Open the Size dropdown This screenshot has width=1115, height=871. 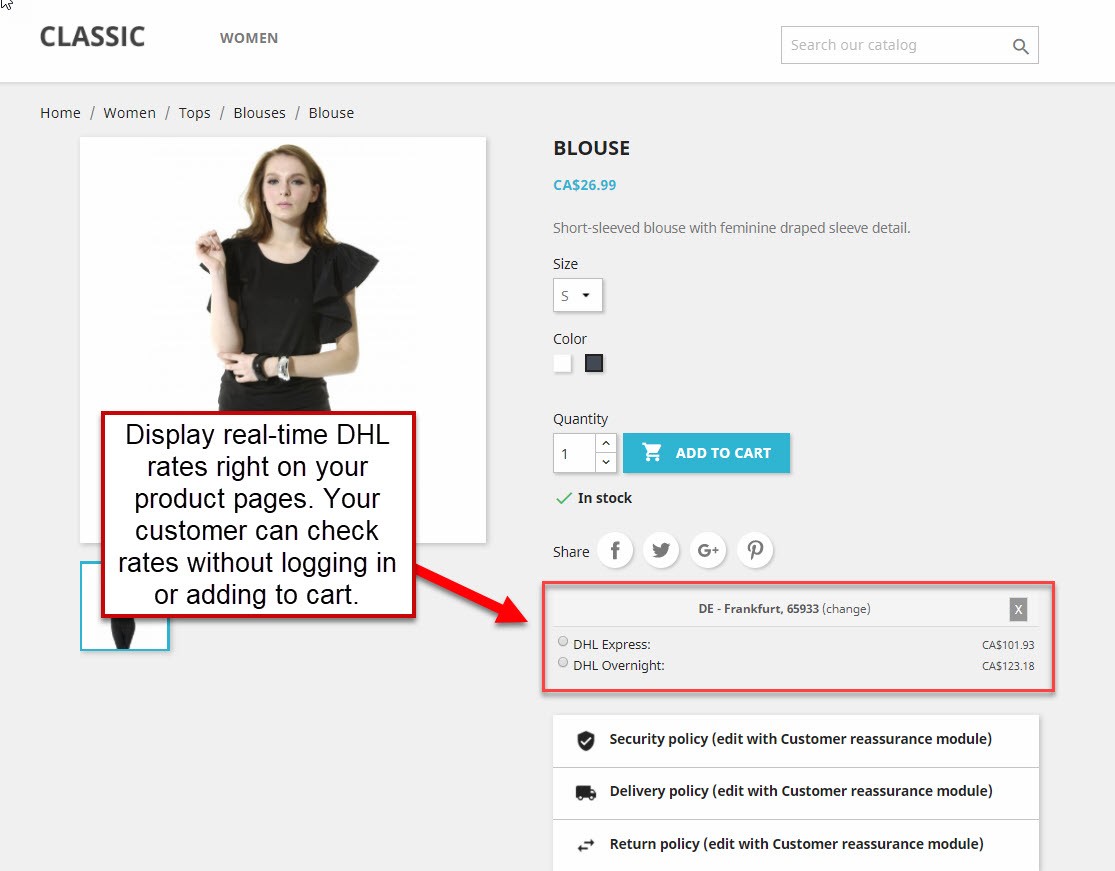tap(577, 295)
